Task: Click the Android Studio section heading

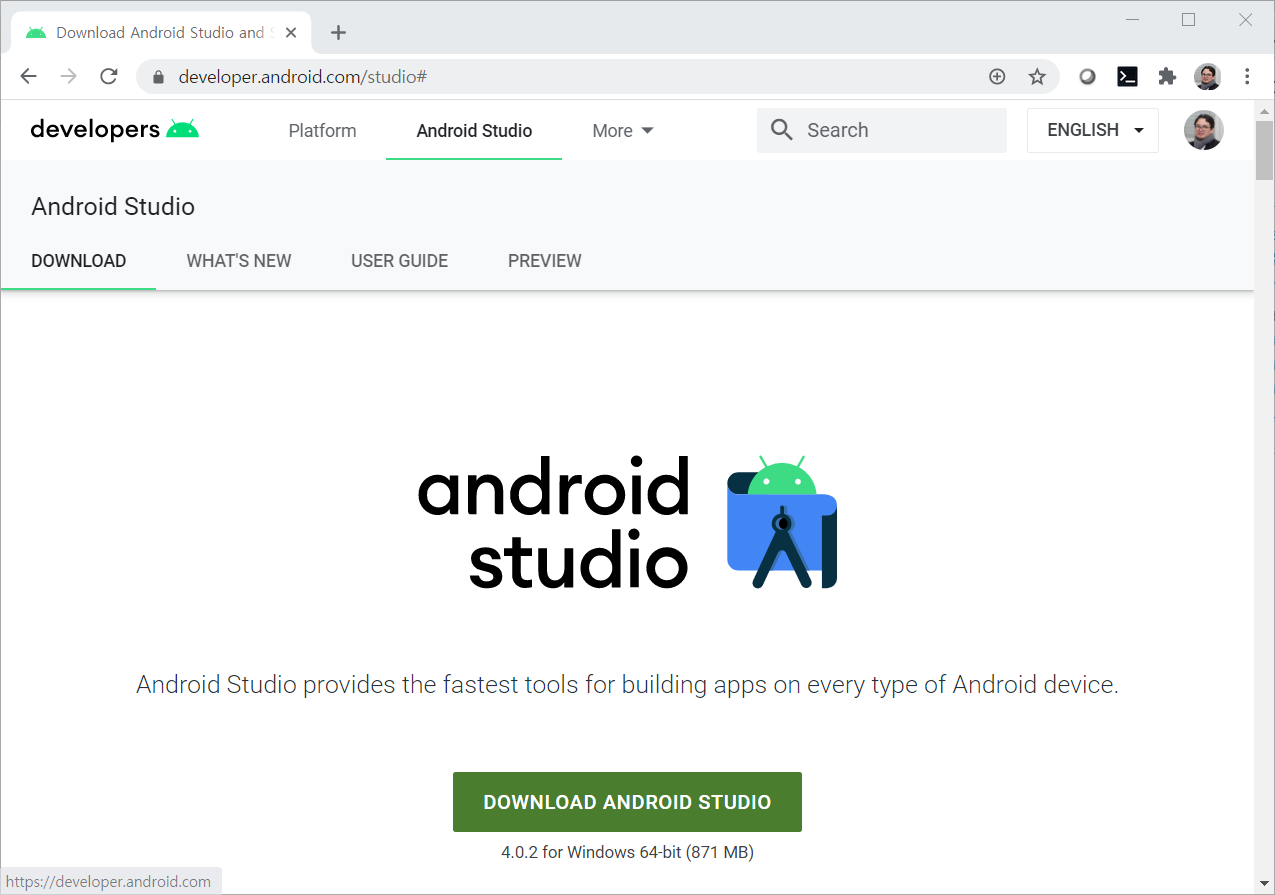Action: 113,207
